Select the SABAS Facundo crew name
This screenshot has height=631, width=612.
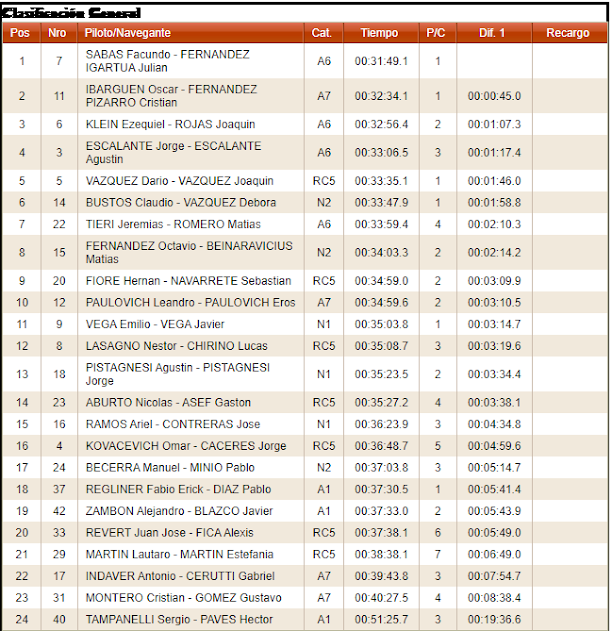[x=167, y=61]
